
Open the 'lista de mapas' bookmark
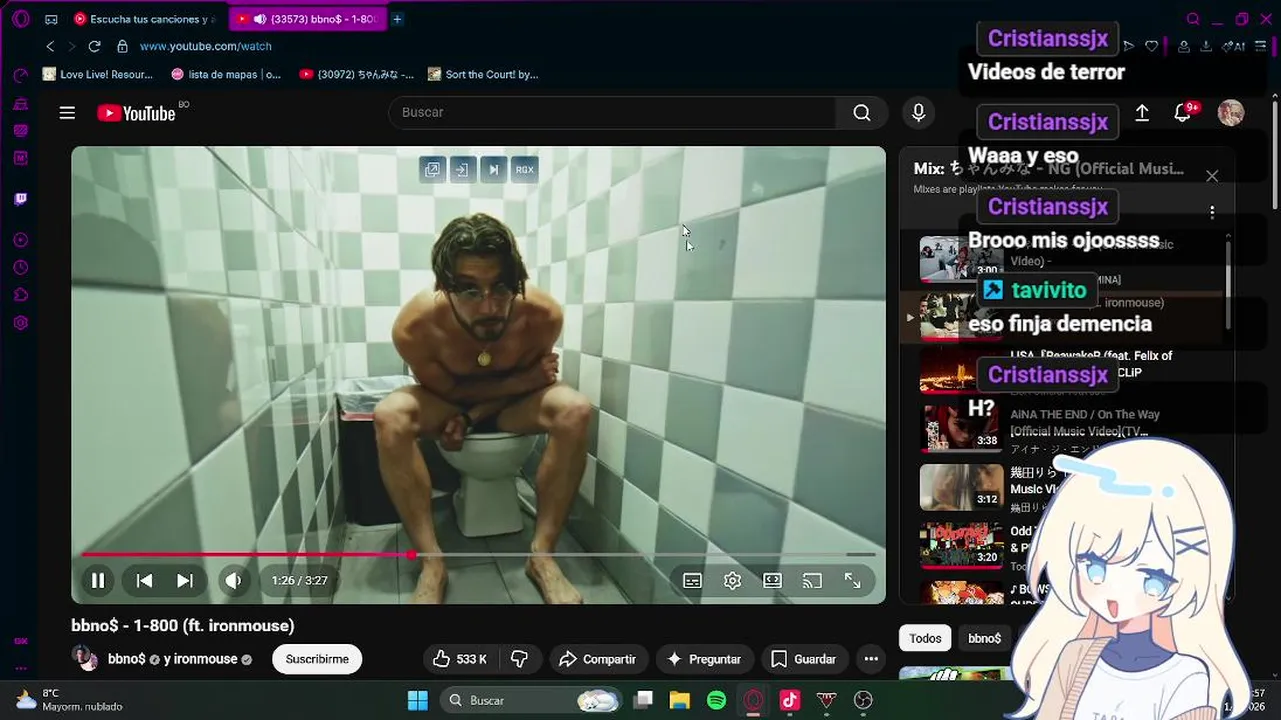(x=226, y=74)
